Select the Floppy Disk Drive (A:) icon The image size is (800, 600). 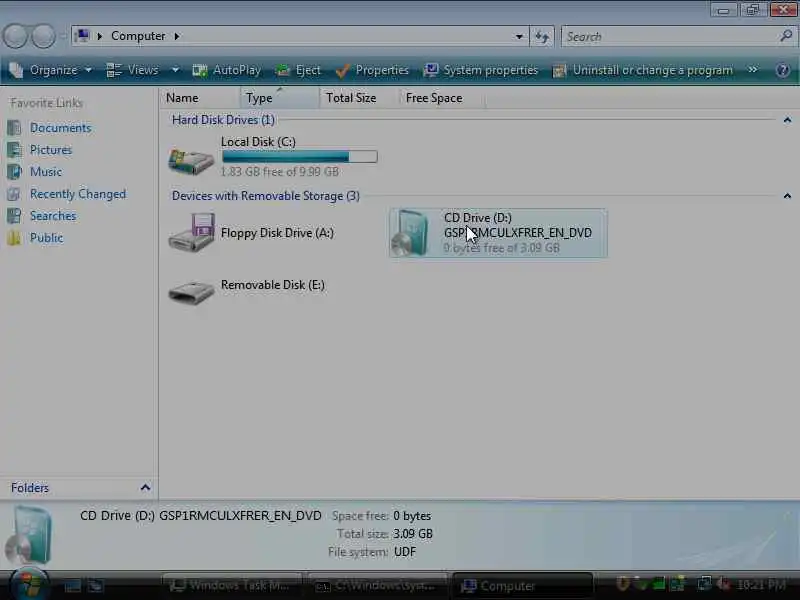click(191, 233)
